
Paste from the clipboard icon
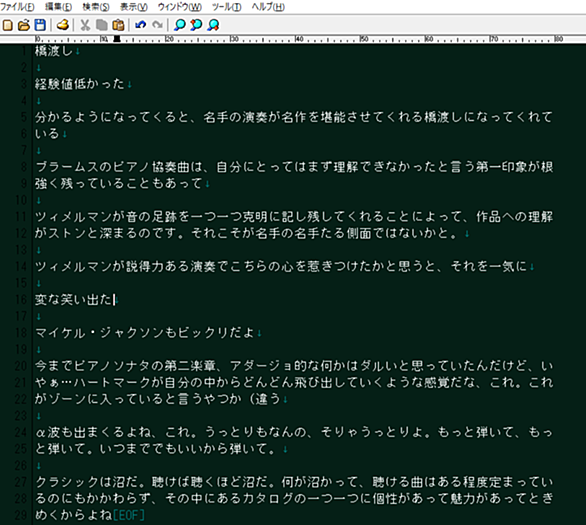[118, 25]
